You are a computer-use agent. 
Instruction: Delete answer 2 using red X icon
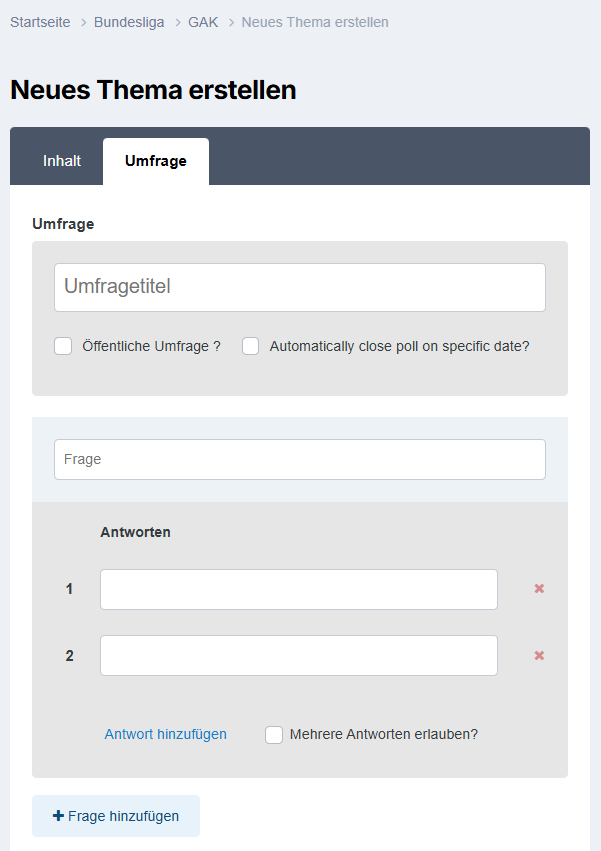[539, 656]
